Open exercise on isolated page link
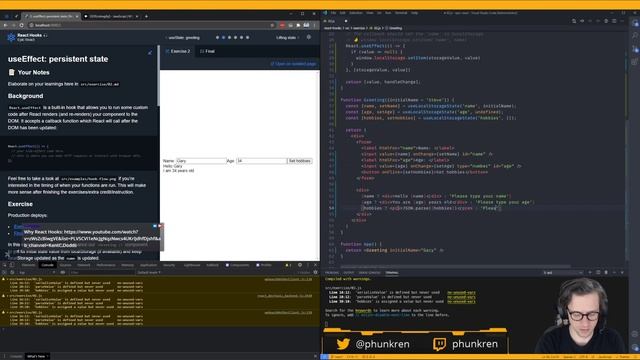 [x=293, y=64]
